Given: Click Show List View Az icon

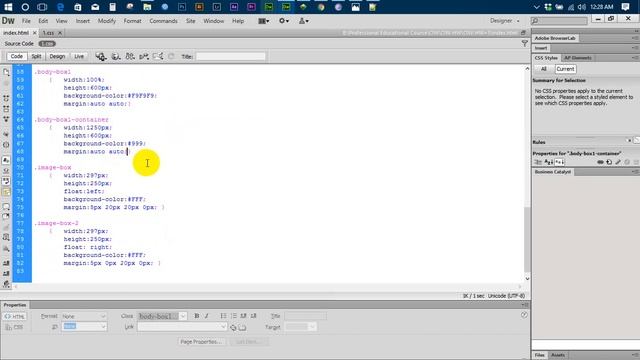Looking at the screenshot, I should pos(549,162).
